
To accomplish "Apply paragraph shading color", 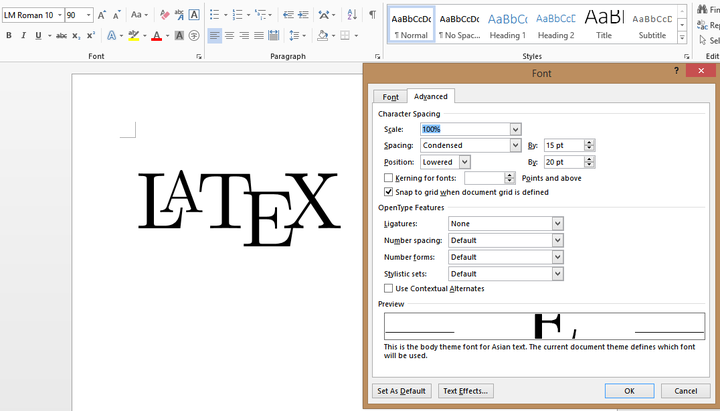I will [323, 35].
